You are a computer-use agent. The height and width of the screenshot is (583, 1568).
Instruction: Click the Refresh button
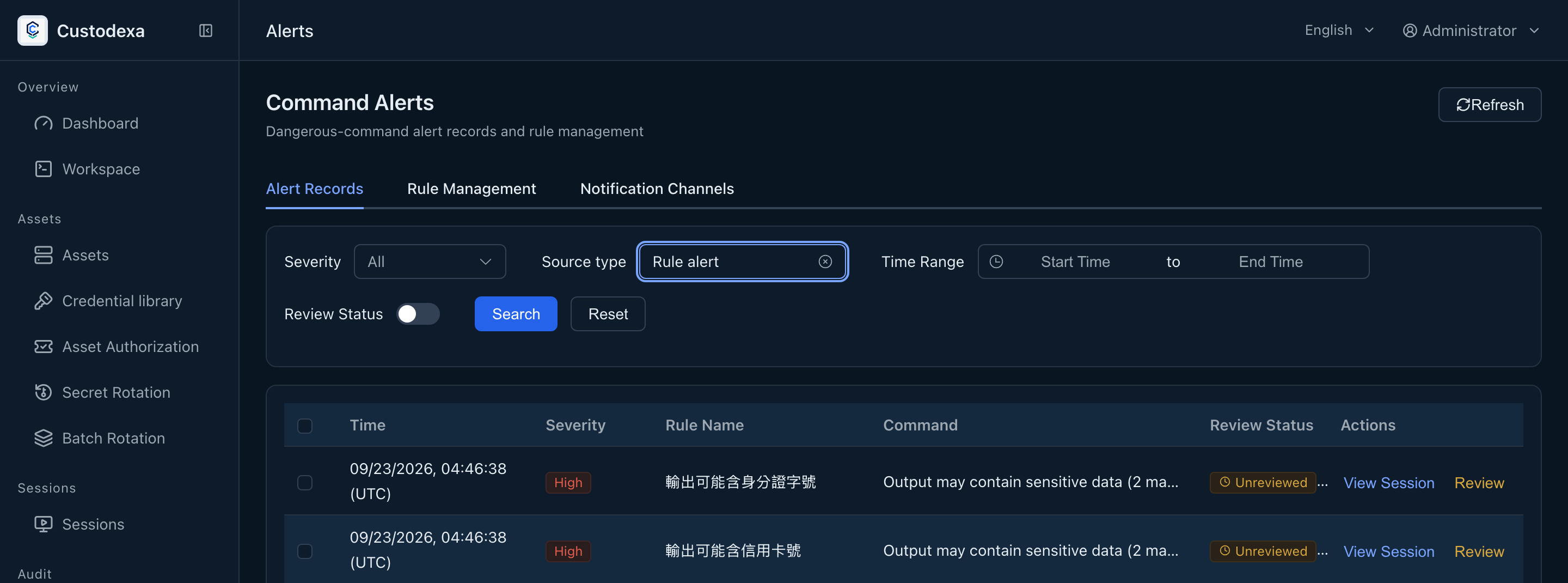1490,105
